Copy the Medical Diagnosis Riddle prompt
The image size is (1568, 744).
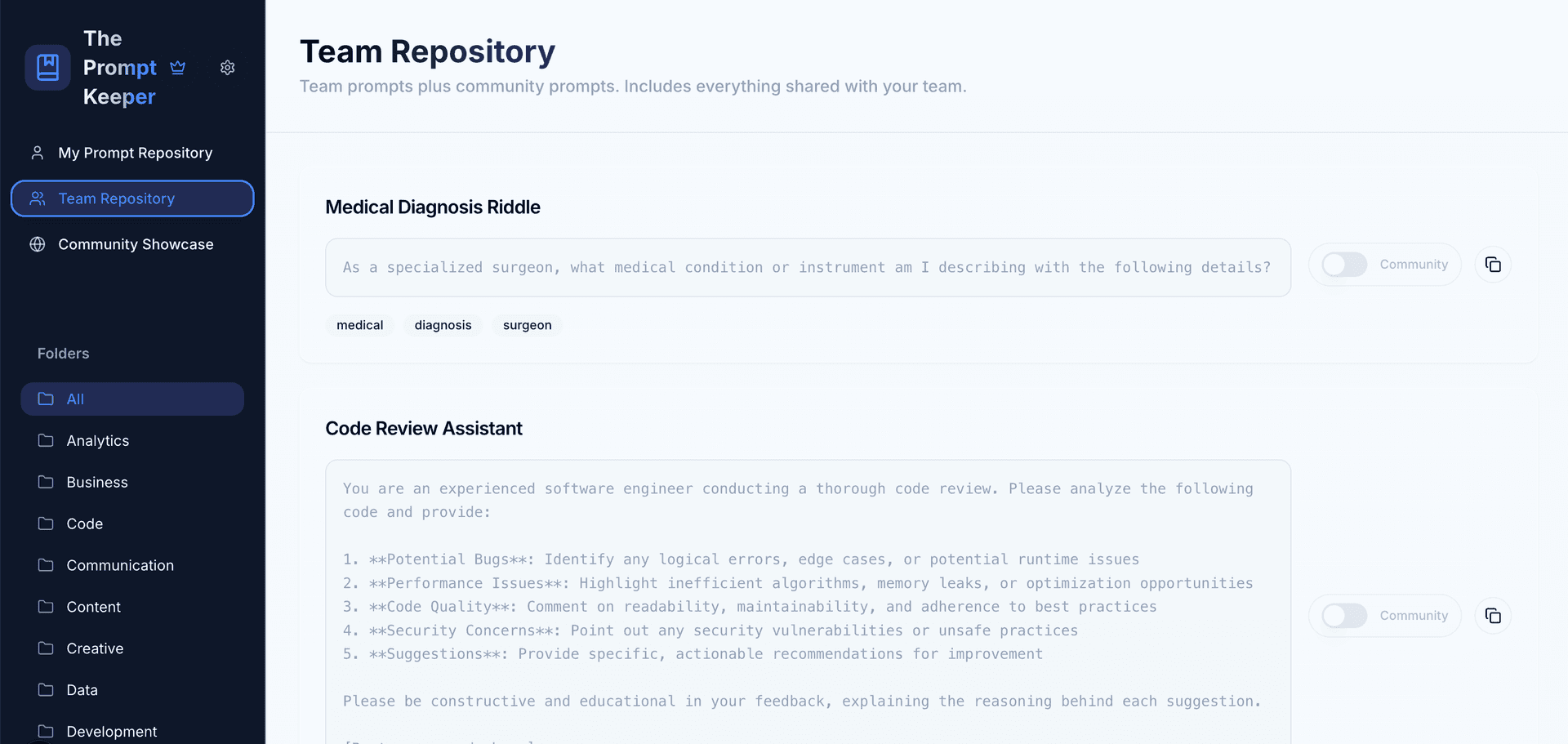(x=1493, y=264)
